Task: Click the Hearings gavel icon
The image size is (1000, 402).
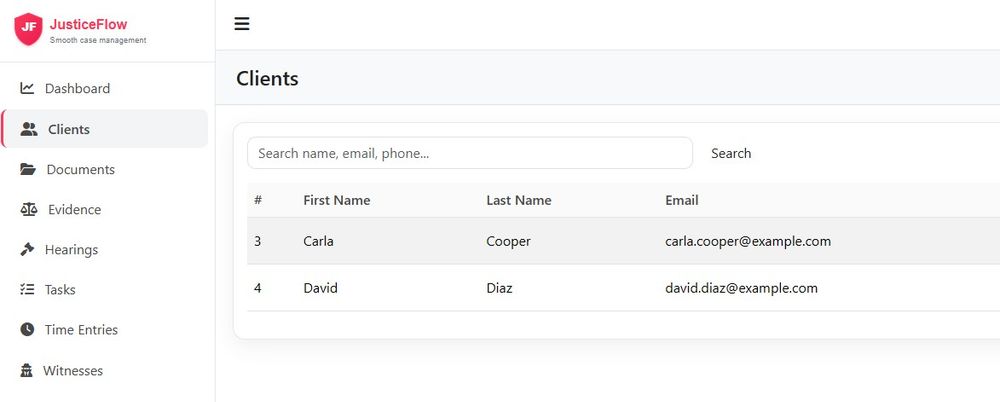Action: coord(27,249)
